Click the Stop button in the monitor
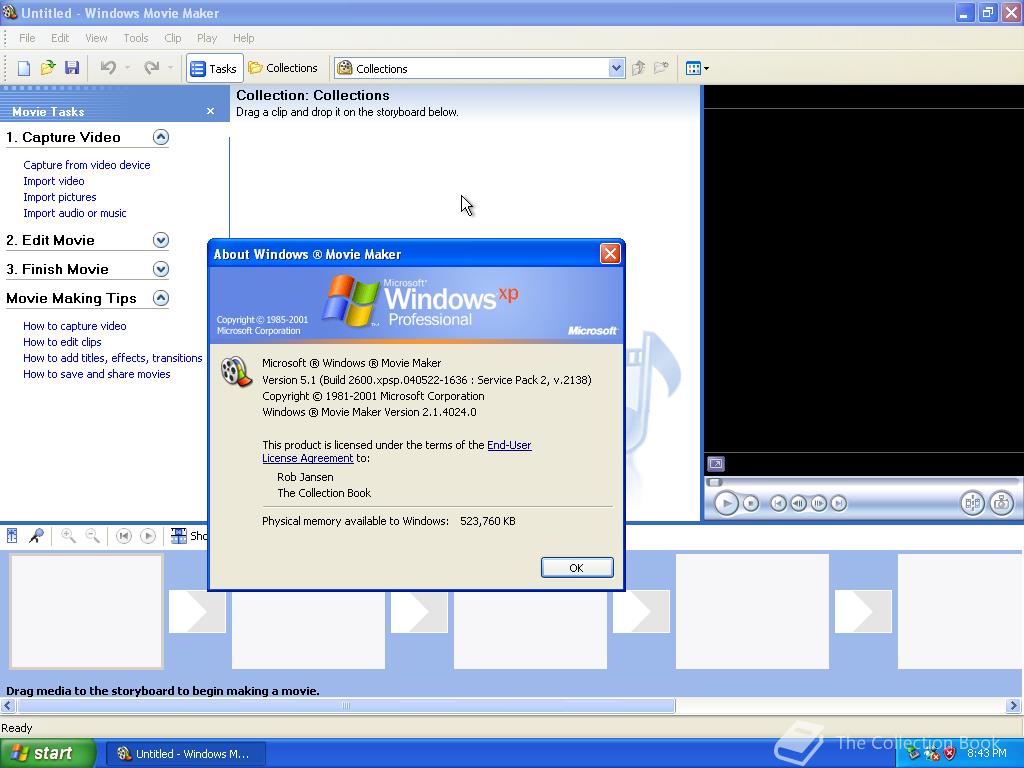Screen dimensions: 1024x768 [751, 504]
